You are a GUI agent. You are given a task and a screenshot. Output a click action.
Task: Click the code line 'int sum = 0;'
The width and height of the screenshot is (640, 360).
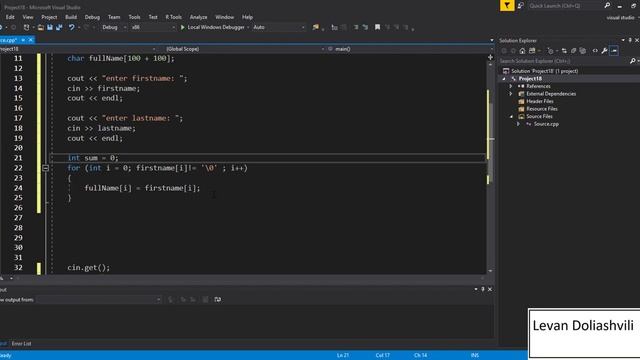pyautogui.click(x=93, y=158)
